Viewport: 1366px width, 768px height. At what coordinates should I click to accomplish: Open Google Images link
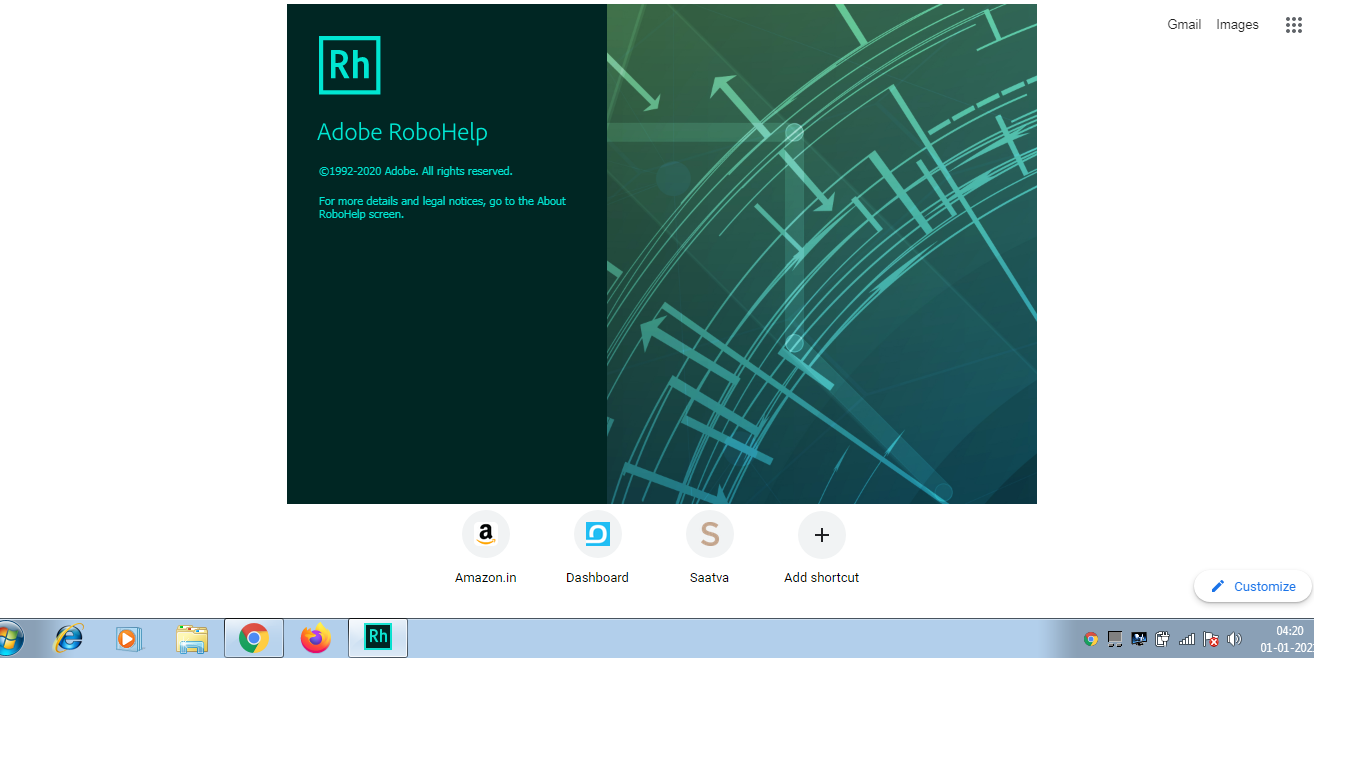click(1237, 24)
